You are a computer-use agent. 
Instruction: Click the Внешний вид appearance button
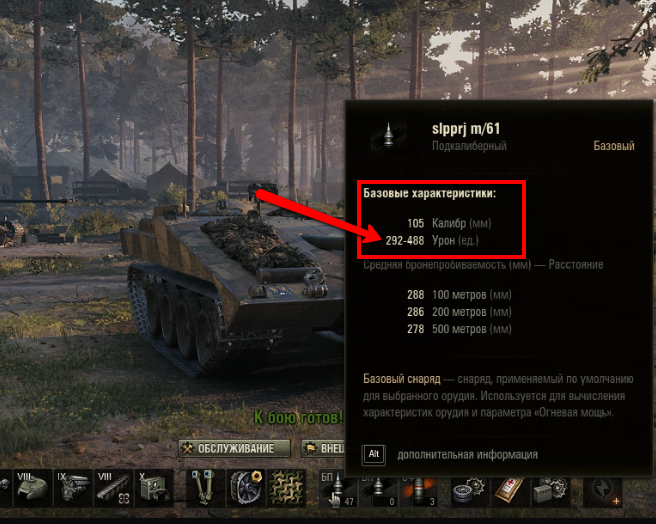pos(323,448)
